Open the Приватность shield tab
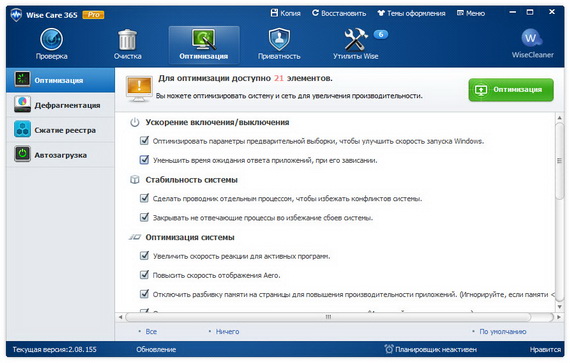This screenshot has height=363, width=570. coord(279,44)
